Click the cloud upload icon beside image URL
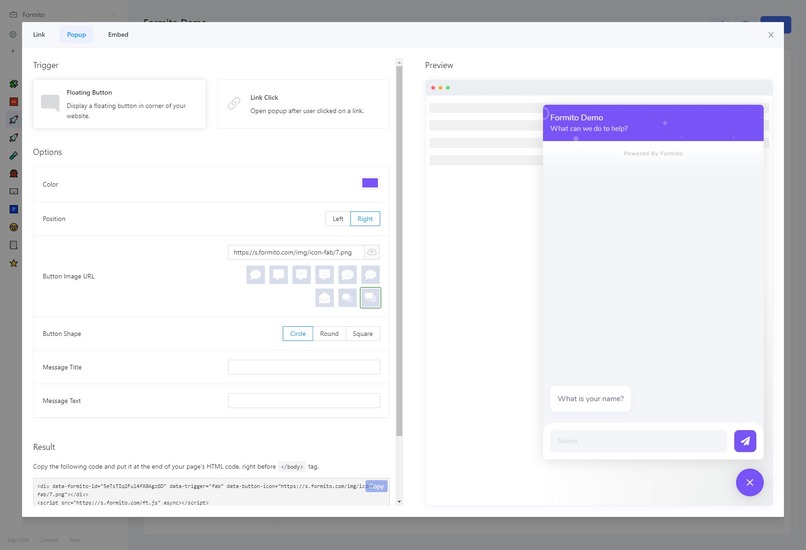The image size is (806, 550). click(x=372, y=252)
